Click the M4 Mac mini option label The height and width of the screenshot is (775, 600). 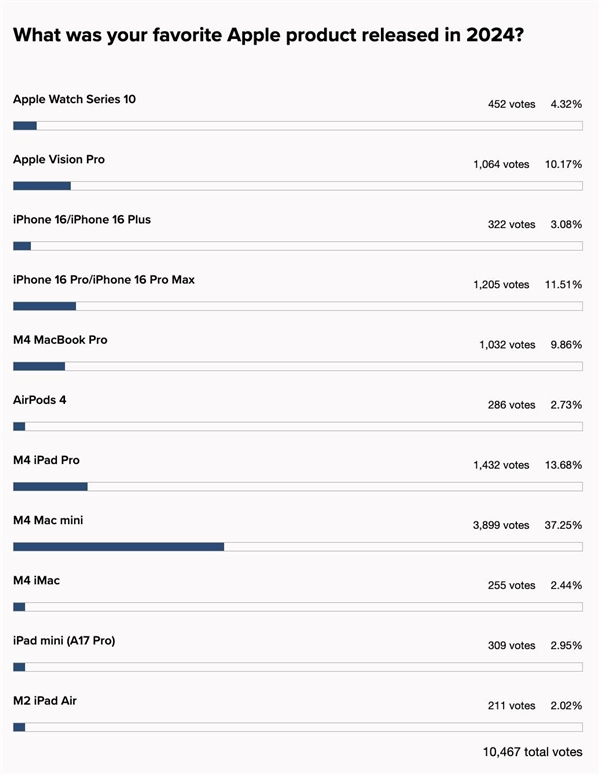48,520
